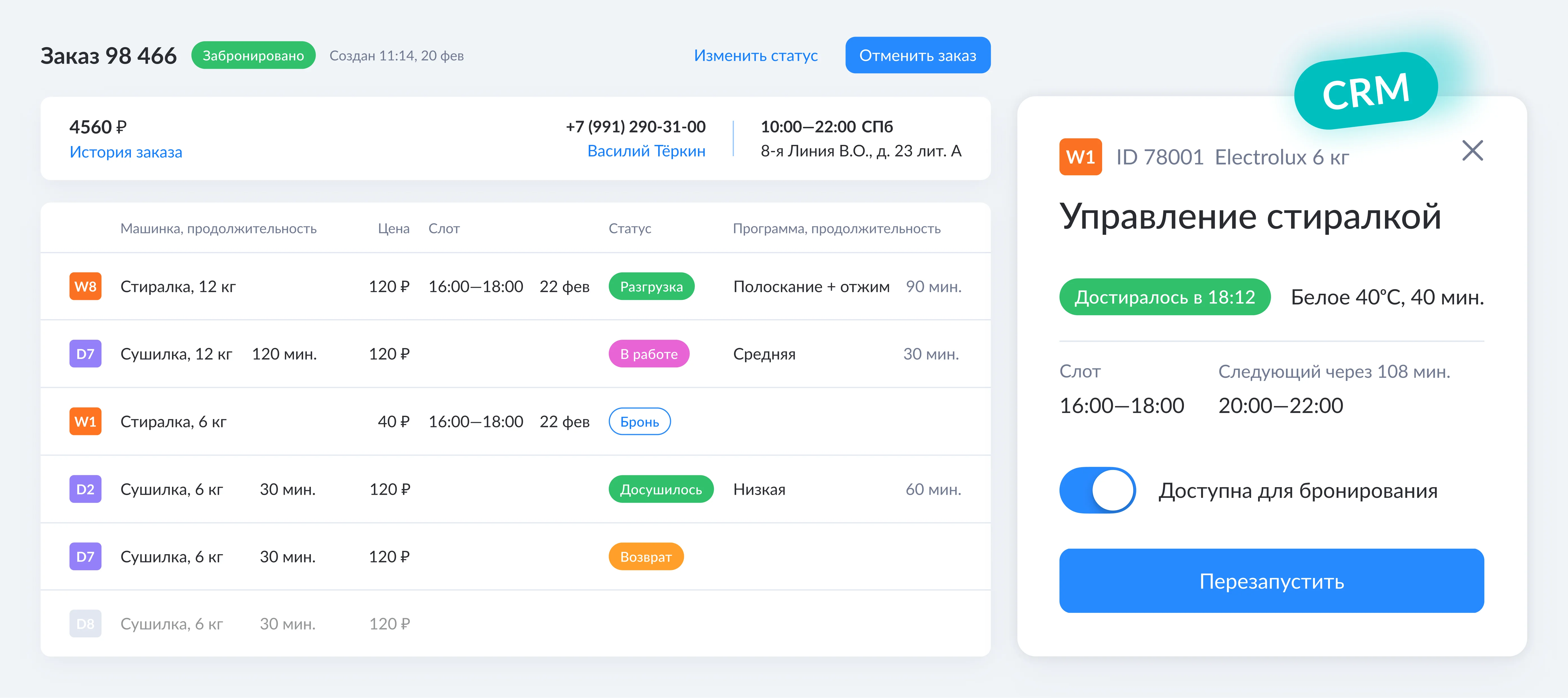Click 40 ₽ price in W1 row
Screen dimensions: 1568x698
coord(393,422)
